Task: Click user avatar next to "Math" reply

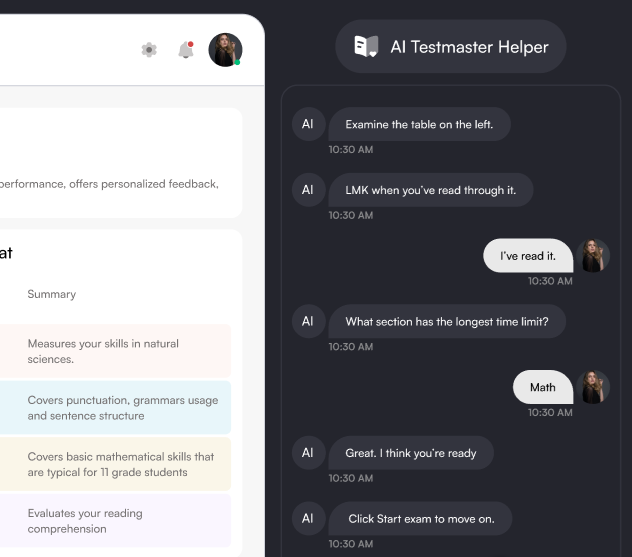Action: 593,387
